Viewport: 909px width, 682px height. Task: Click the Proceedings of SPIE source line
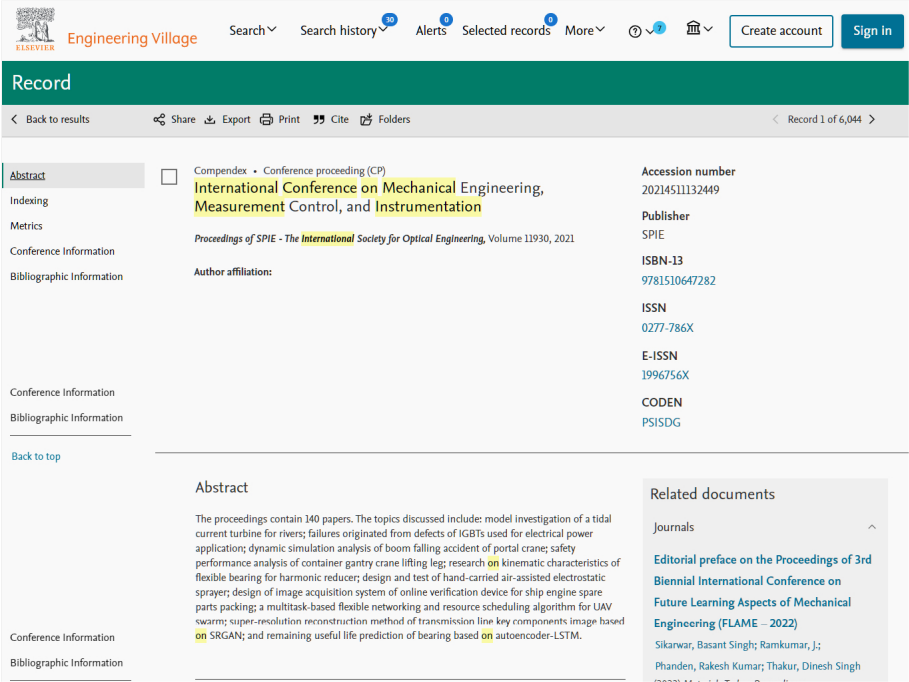click(384, 238)
